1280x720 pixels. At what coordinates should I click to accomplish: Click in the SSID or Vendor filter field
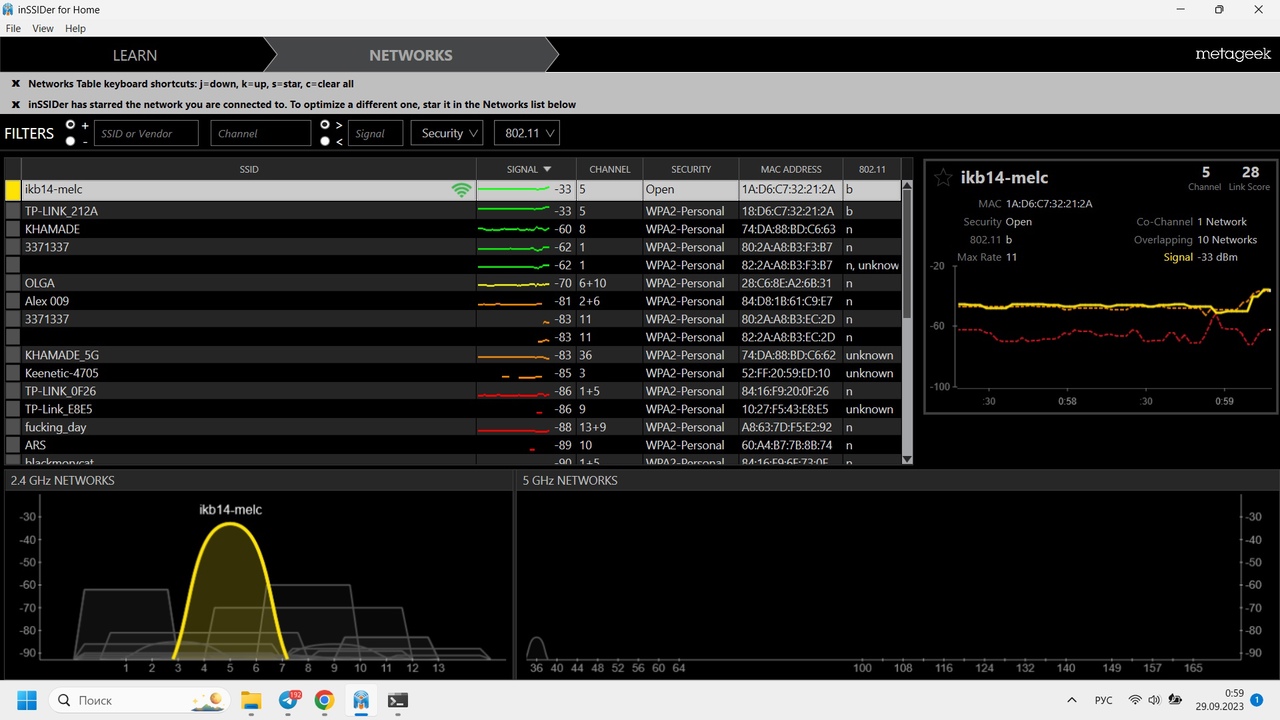(146, 133)
